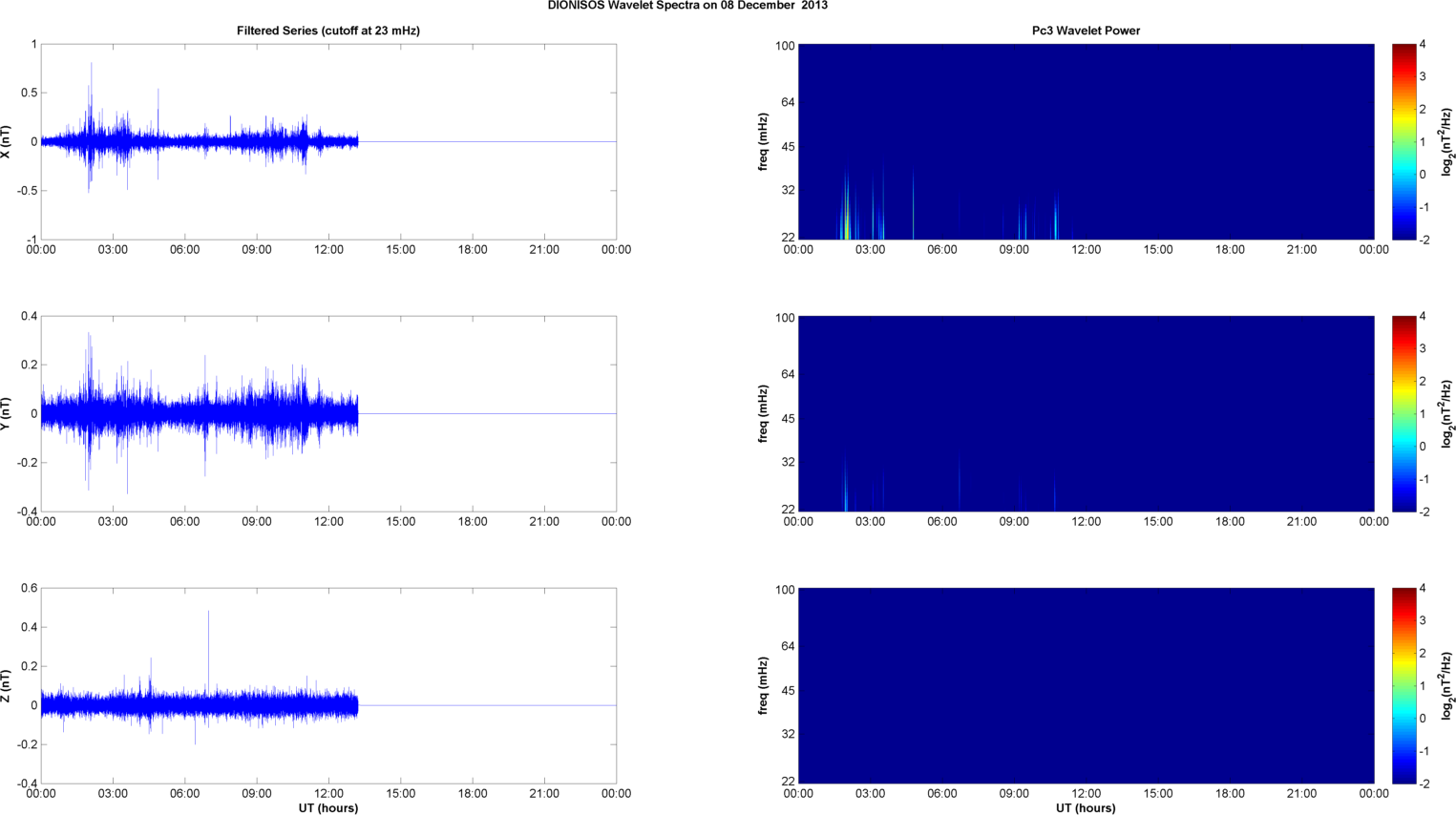Click UT (hours) label under bottom spectrogram
1456x815 pixels.
1086,807
